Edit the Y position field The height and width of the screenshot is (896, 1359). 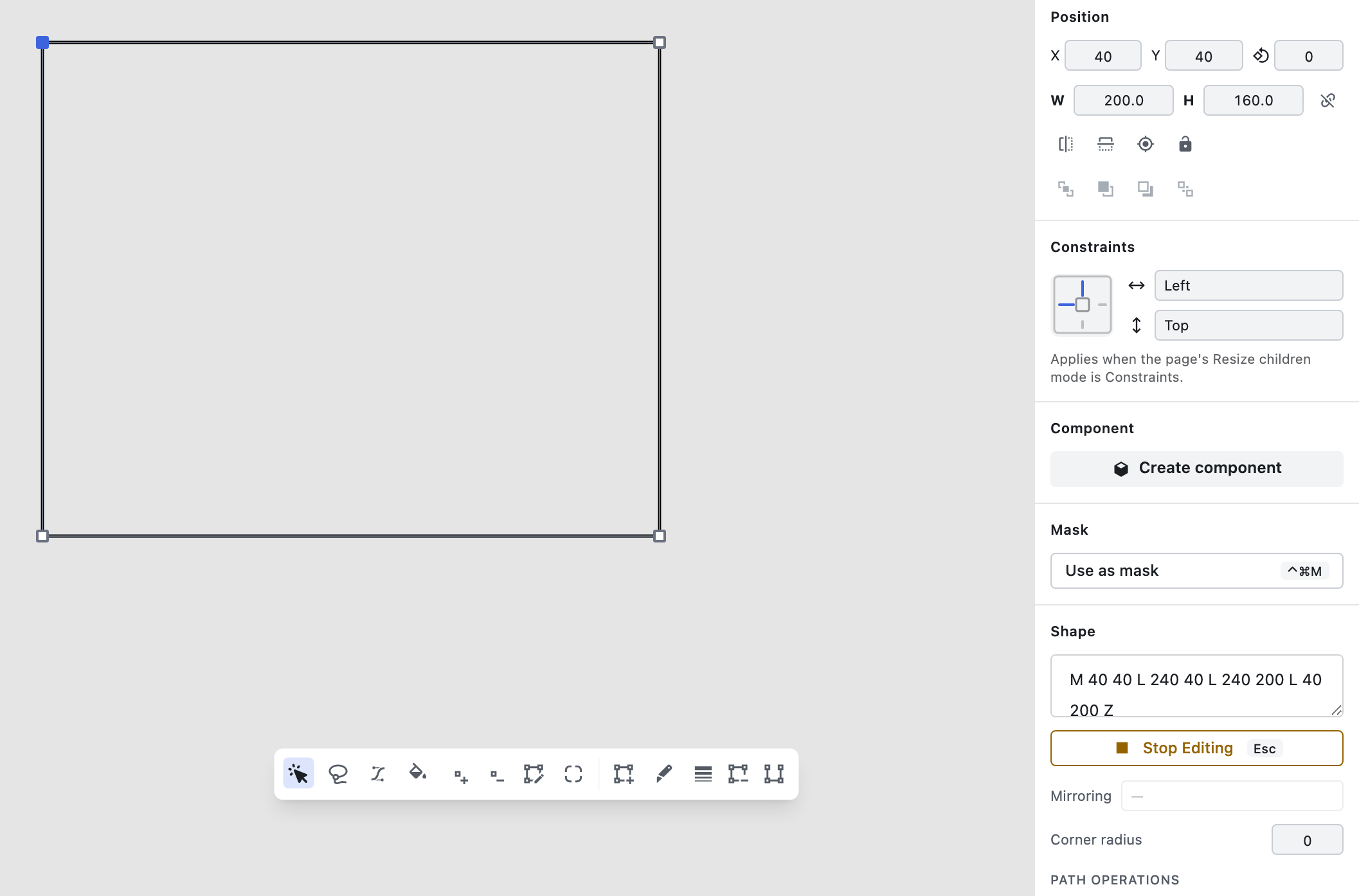click(1203, 56)
